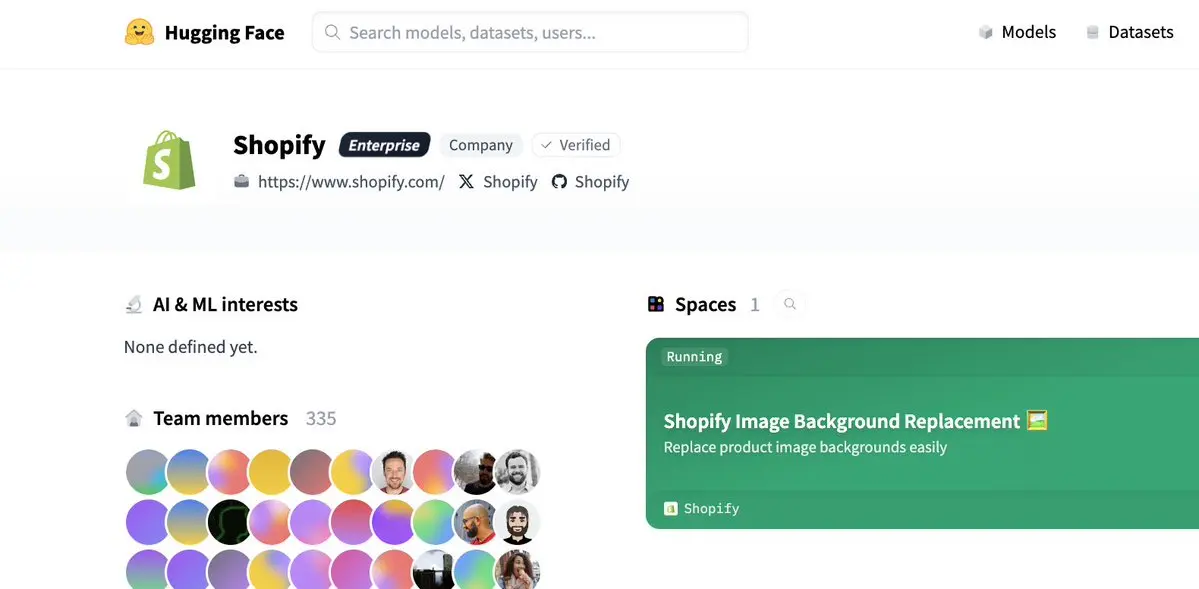Click the Running status badge
1199x589 pixels.
pyautogui.click(x=694, y=356)
